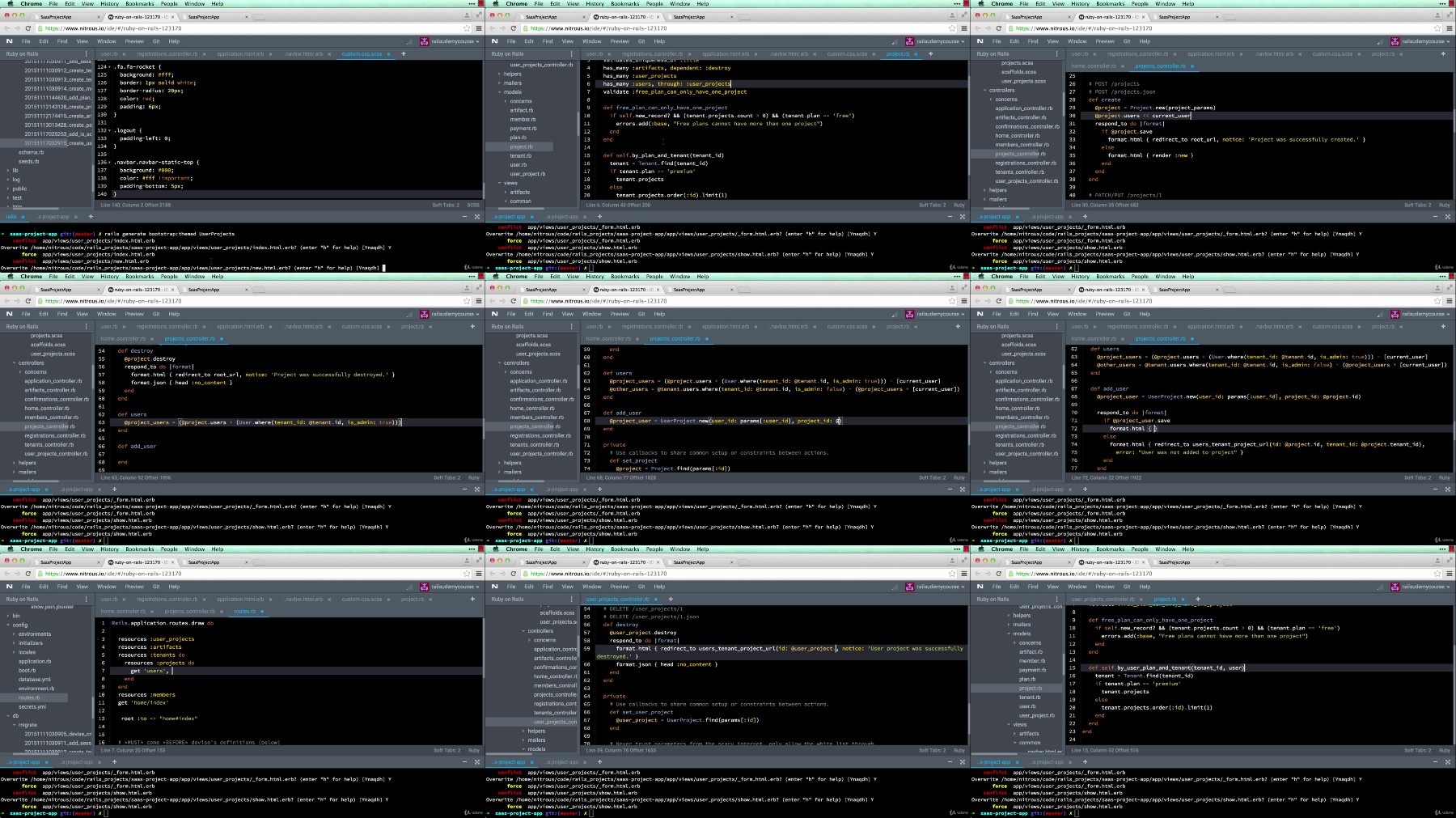The height and width of the screenshot is (818, 1456).
Task: Select migration 20151117032915_create_us in the tree
Action: (x=57, y=143)
